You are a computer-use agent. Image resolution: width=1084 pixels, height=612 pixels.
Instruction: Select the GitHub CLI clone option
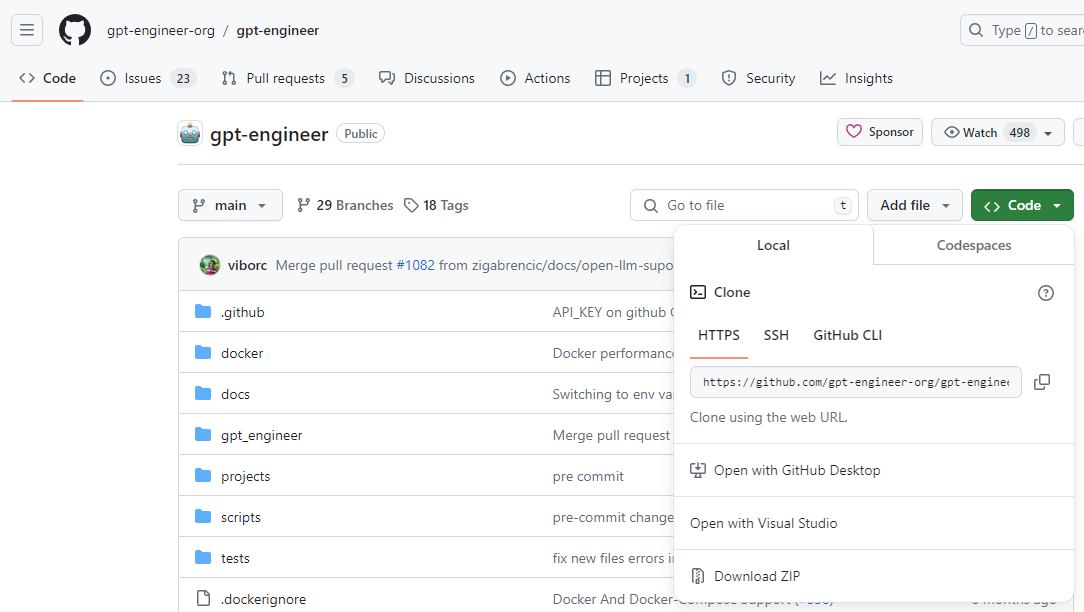coord(847,335)
